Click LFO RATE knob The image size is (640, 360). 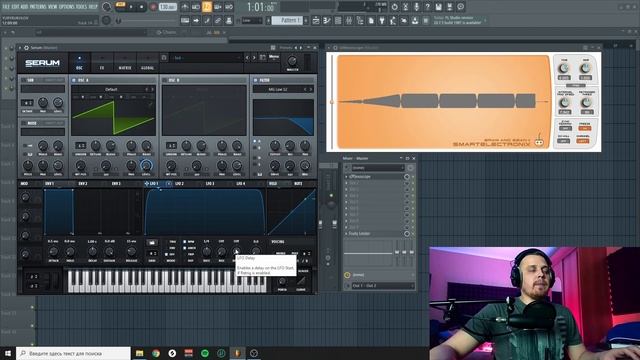(x=207, y=251)
